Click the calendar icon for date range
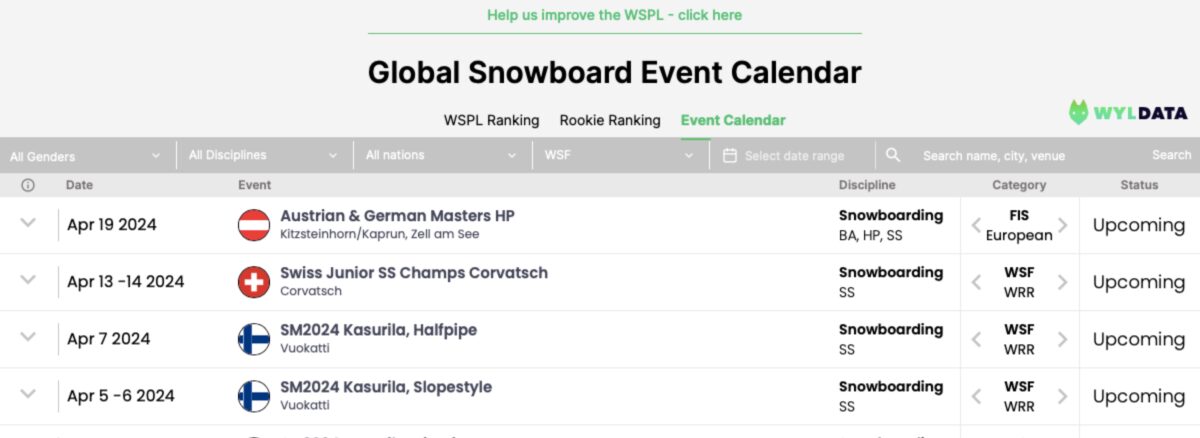 click(730, 155)
